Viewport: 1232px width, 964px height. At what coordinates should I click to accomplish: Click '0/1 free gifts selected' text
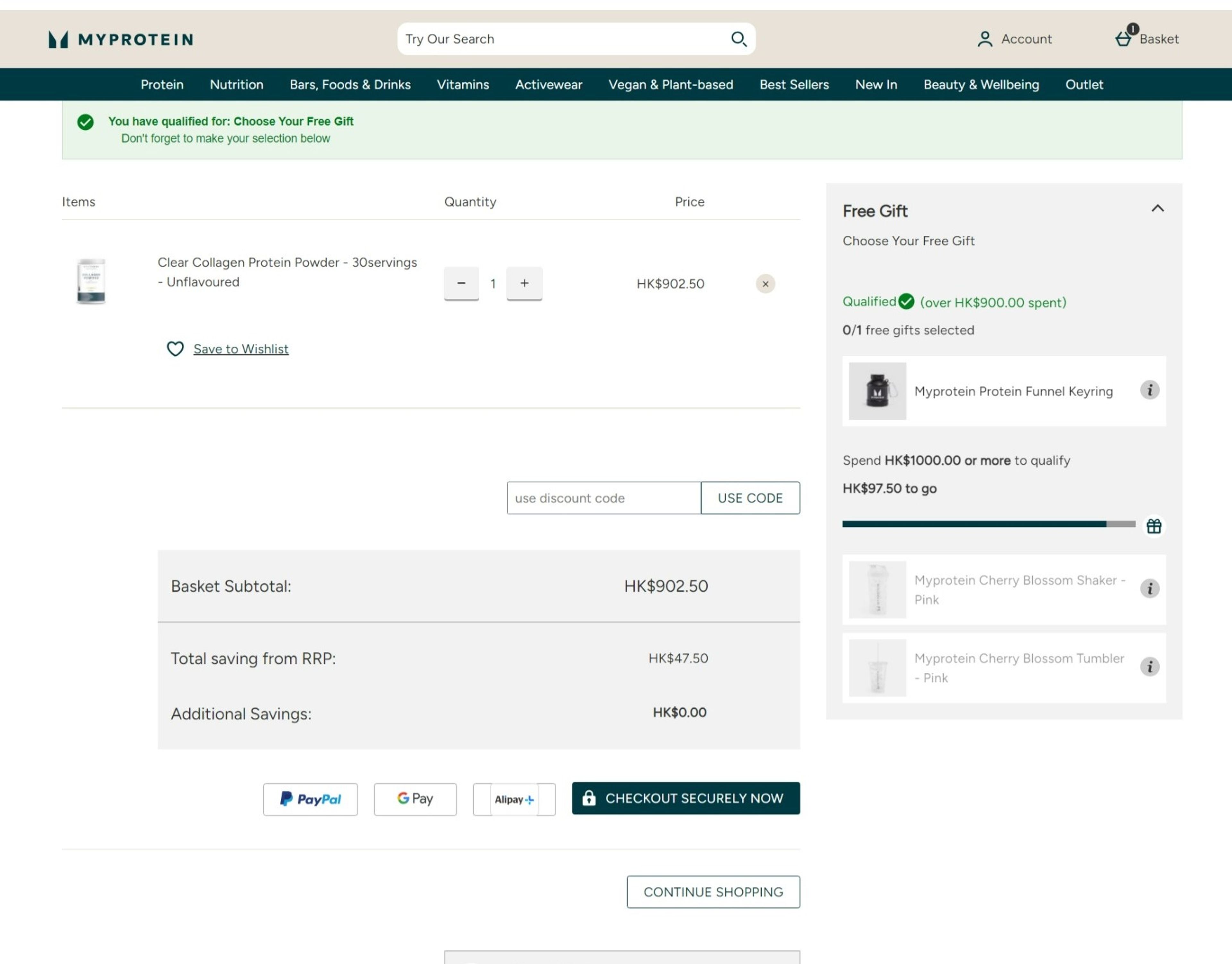point(908,330)
